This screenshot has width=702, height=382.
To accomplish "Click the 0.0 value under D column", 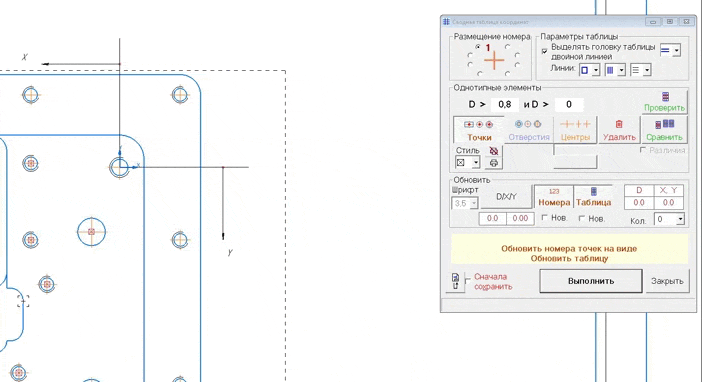I will tap(639, 202).
